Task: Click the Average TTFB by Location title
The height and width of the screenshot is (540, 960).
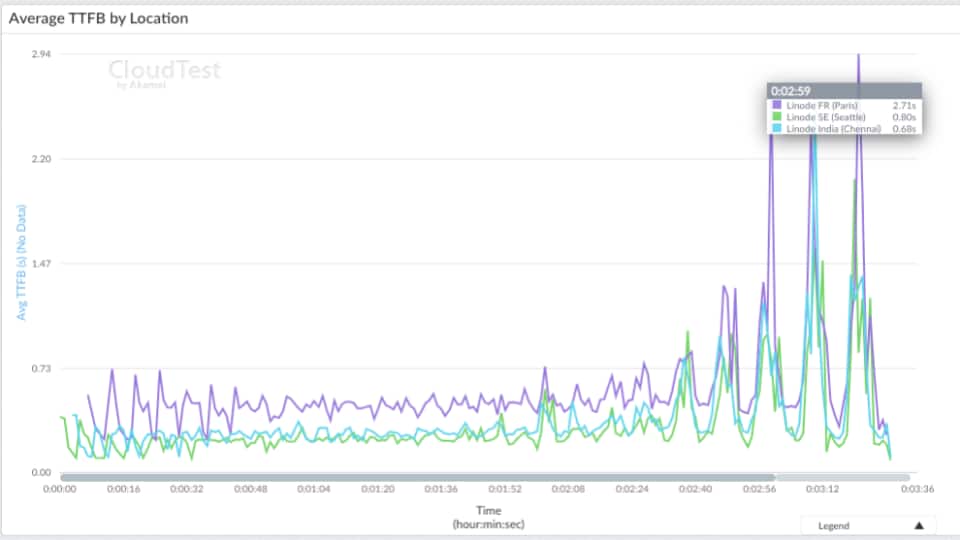Action: tap(98, 18)
